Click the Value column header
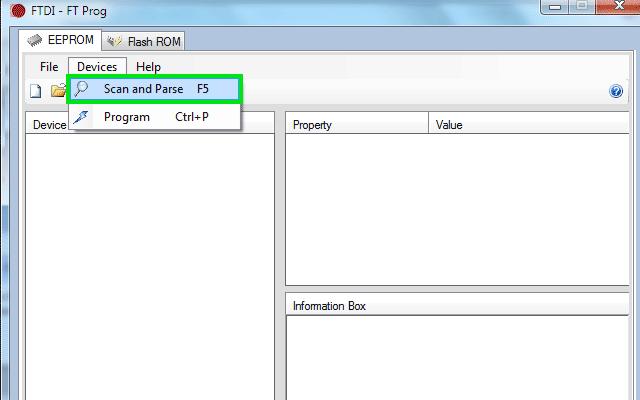This screenshot has width=640, height=400. click(x=530, y=125)
